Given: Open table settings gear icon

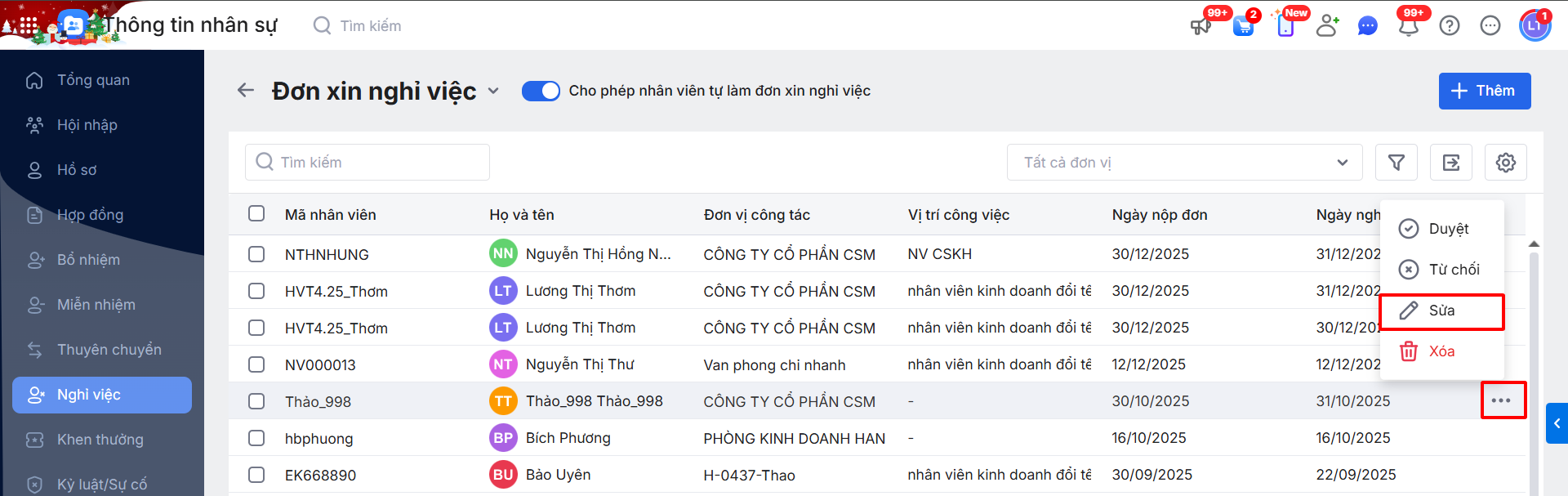Looking at the screenshot, I should [1505, 163].
